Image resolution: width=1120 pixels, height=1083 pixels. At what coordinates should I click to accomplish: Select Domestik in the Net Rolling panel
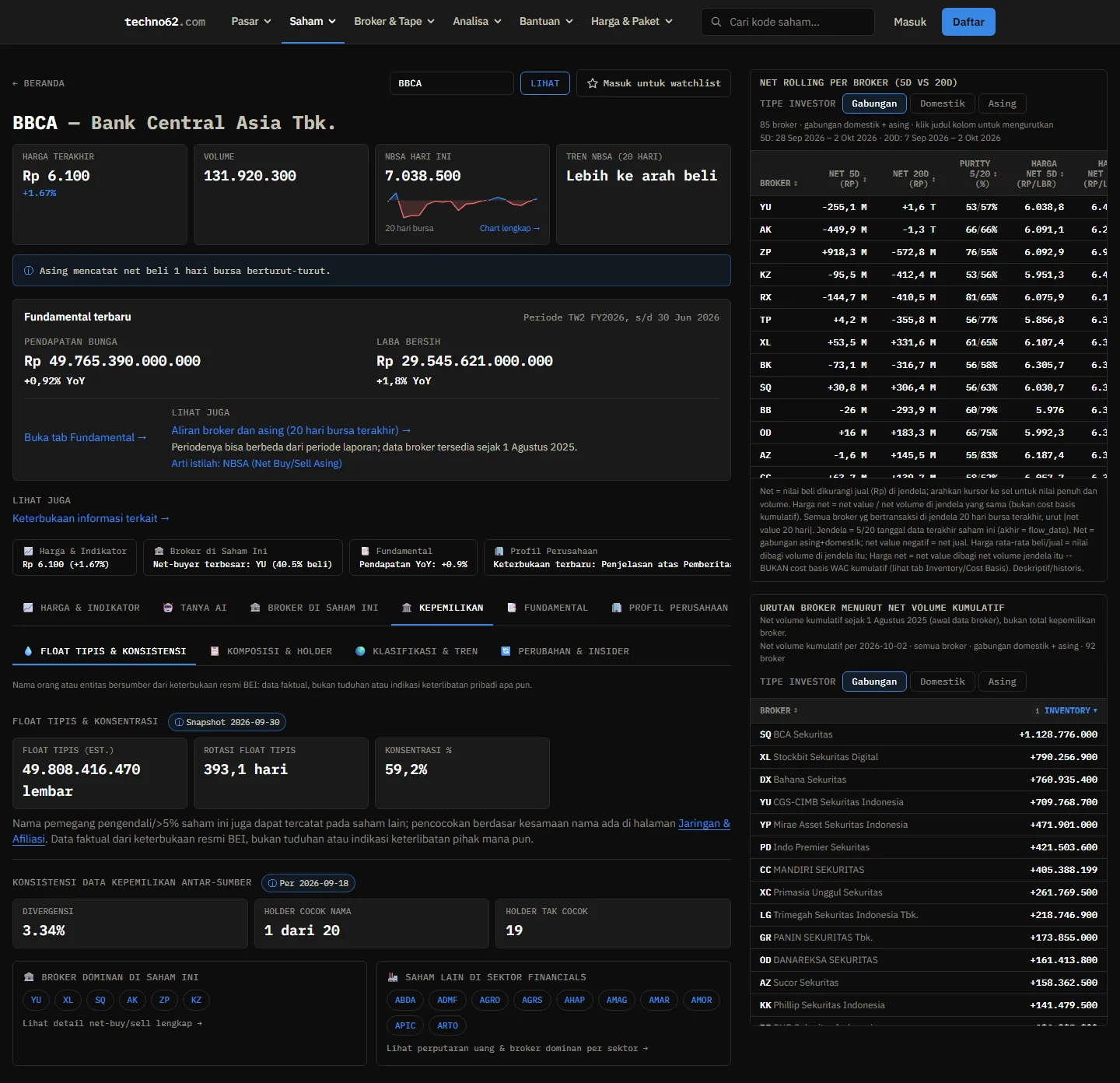pos(942,103)
